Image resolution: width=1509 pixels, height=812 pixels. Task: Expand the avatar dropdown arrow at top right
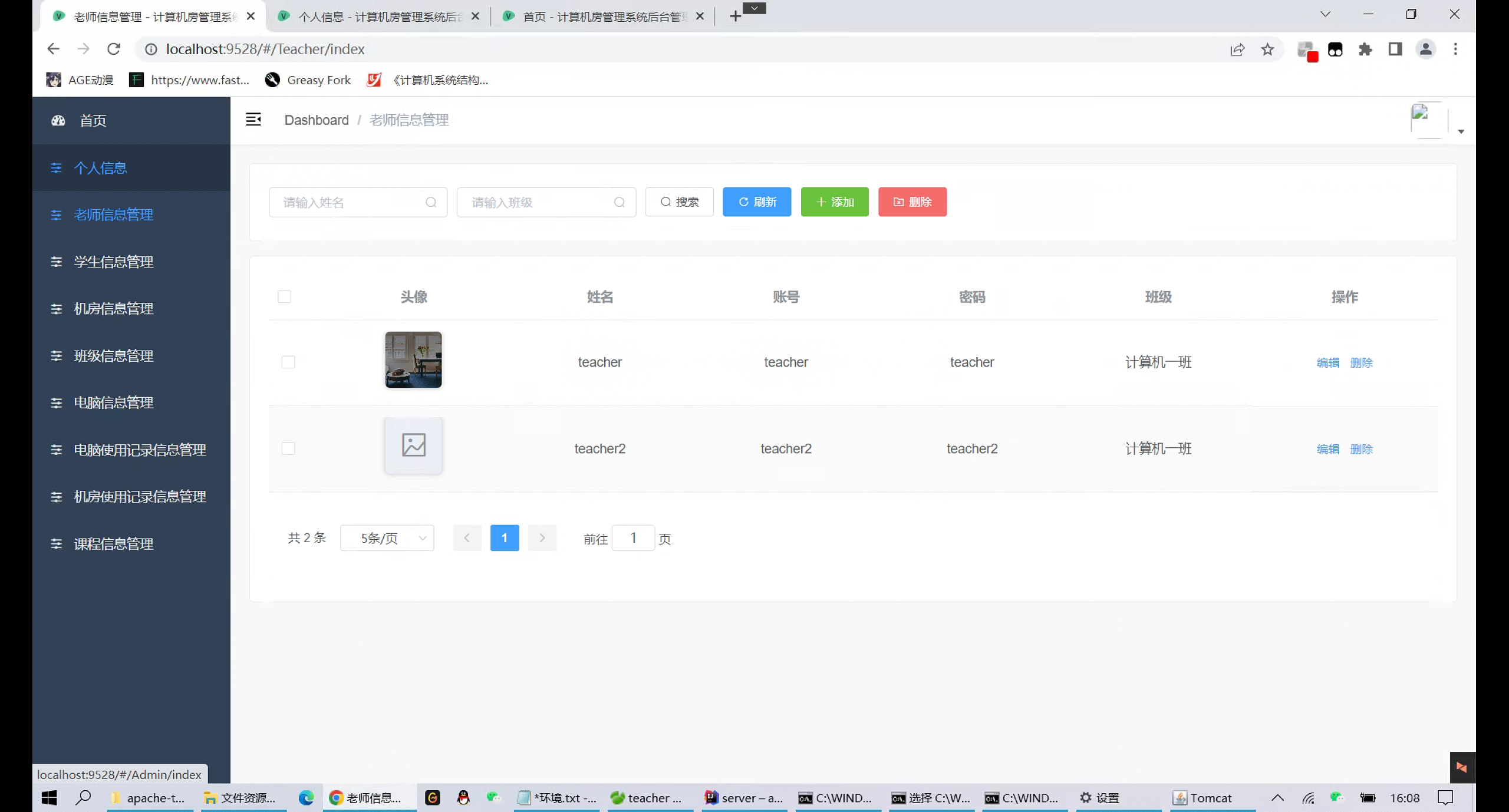point(1461,131)
